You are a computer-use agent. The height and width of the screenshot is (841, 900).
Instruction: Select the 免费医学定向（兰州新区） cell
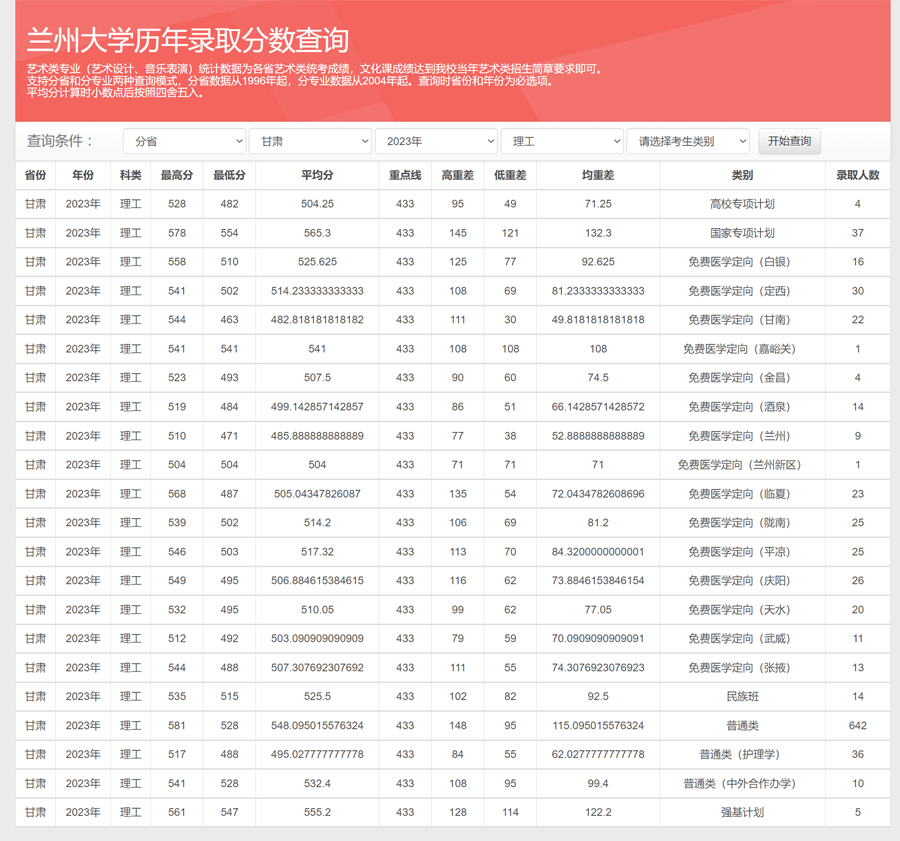(743, 465)
